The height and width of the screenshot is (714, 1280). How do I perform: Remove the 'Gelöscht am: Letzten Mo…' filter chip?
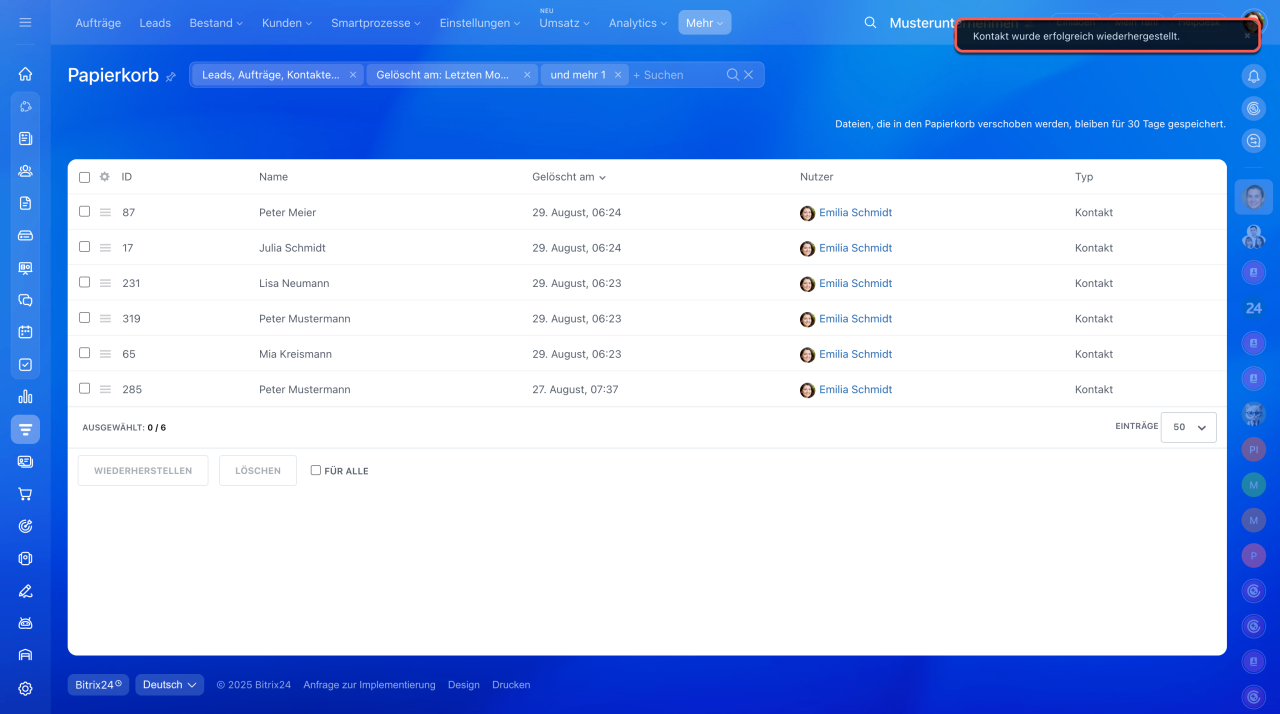point(527,75)
